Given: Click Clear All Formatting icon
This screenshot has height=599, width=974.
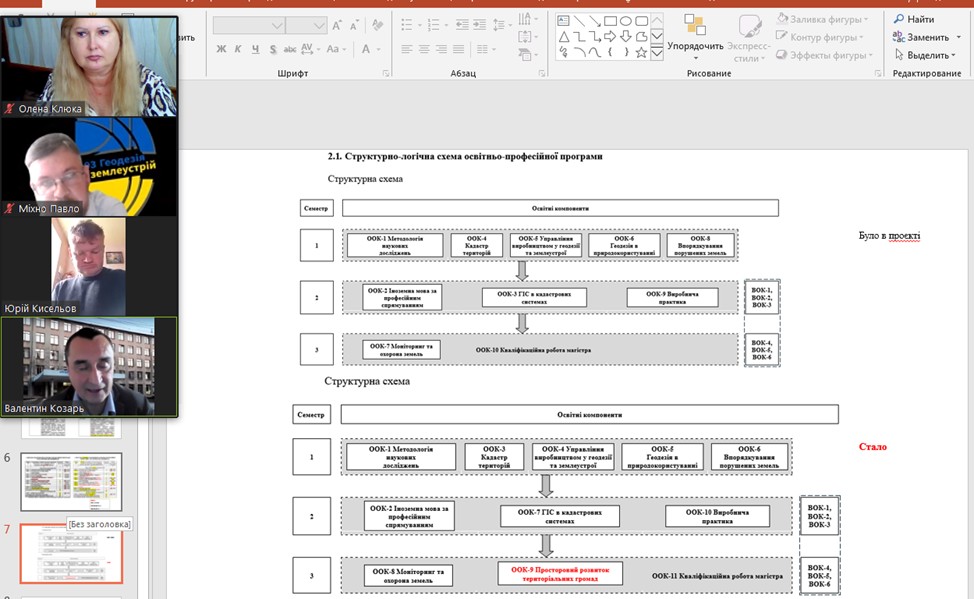Looking at the screenshot, I should click(x=377, y=25).
